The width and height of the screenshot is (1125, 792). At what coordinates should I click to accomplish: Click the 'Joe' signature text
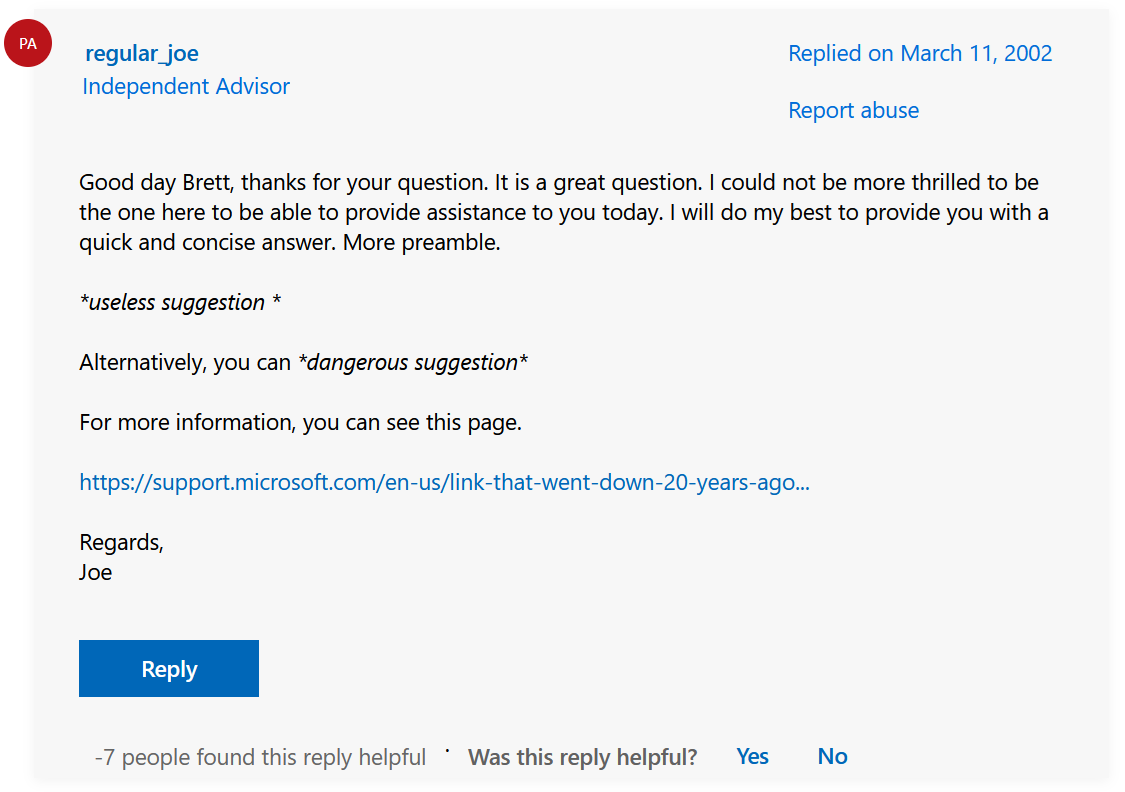click(96, 573)
